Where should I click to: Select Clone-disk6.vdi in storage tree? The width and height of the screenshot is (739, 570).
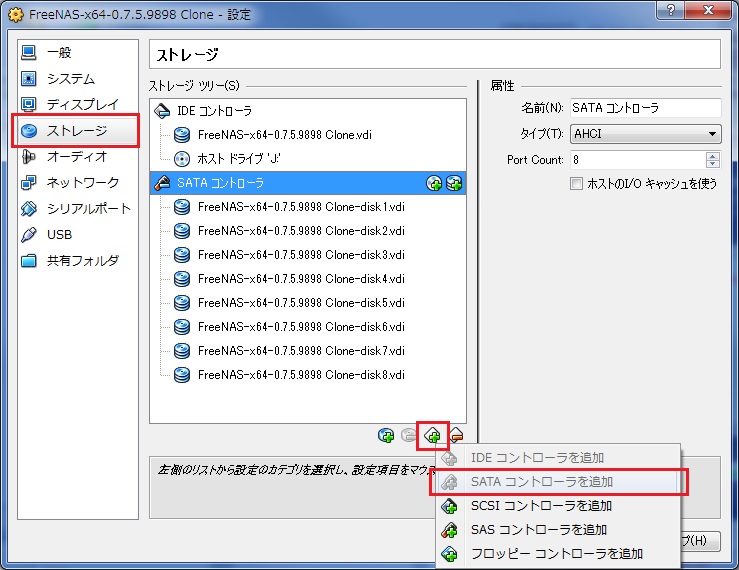pos(308,327)
